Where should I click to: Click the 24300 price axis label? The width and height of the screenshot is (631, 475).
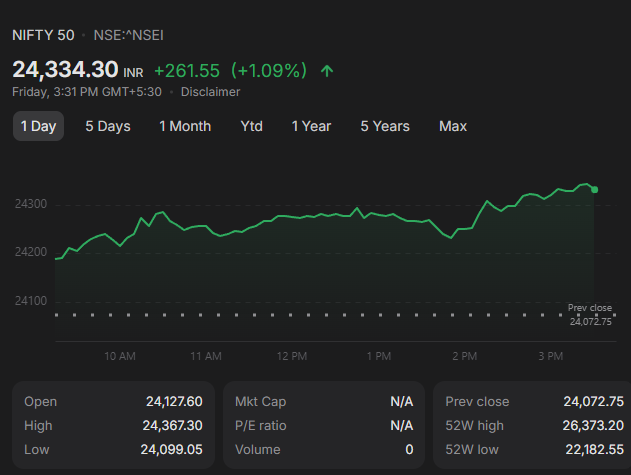coord(31,204)
